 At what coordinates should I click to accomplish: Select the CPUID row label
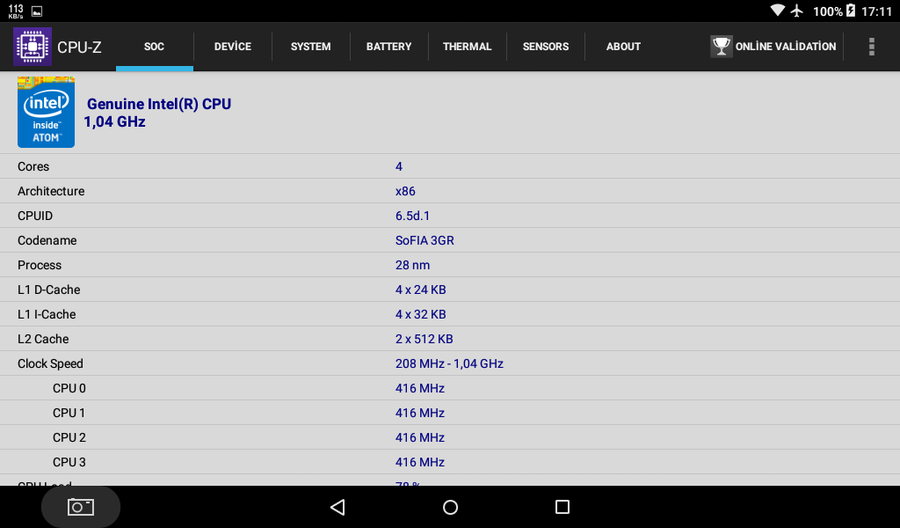(x=35, y=216)
